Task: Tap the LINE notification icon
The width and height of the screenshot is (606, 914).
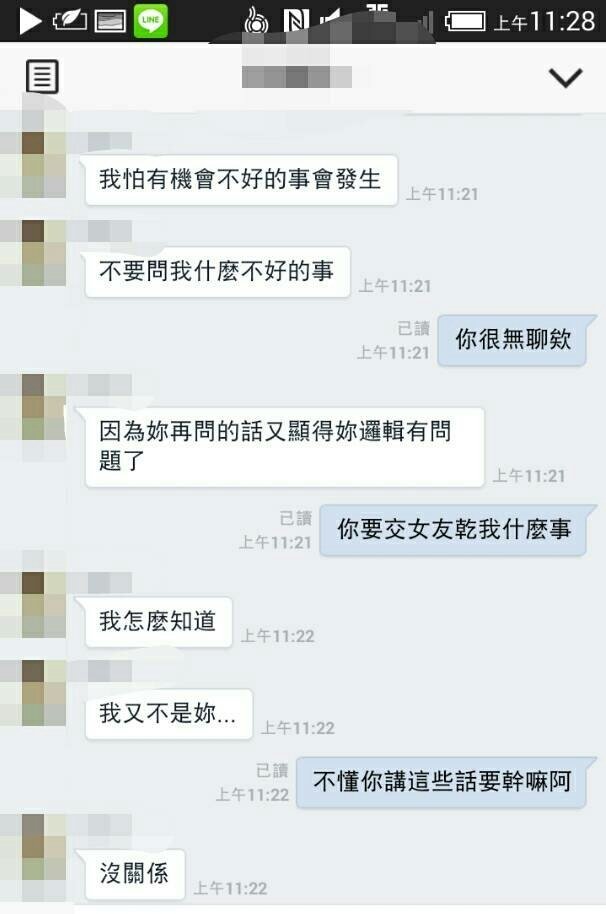Action: click(151, 21)
